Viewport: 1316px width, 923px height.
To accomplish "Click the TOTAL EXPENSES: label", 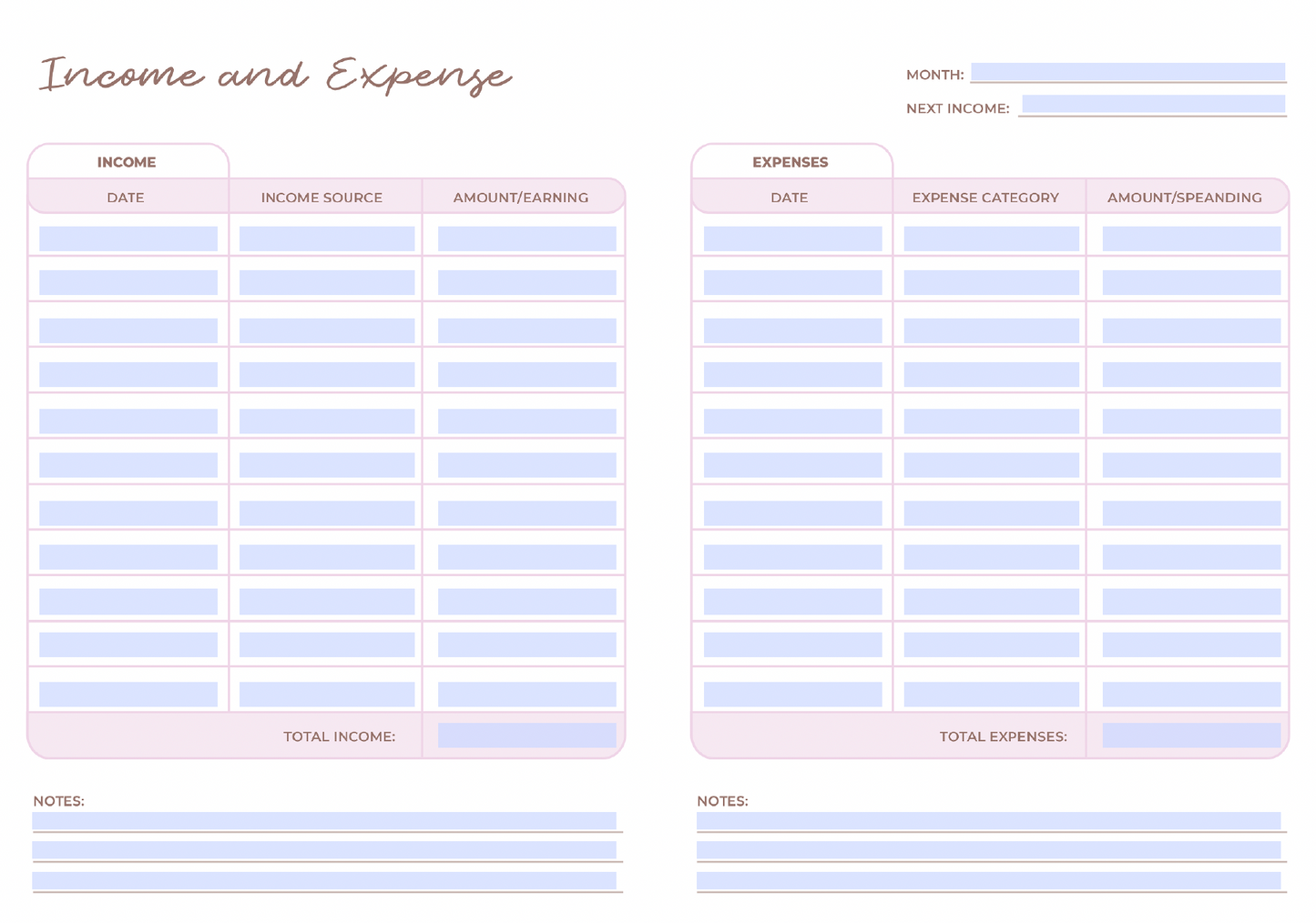I will pyautogui.click(x=1004, y=736).
